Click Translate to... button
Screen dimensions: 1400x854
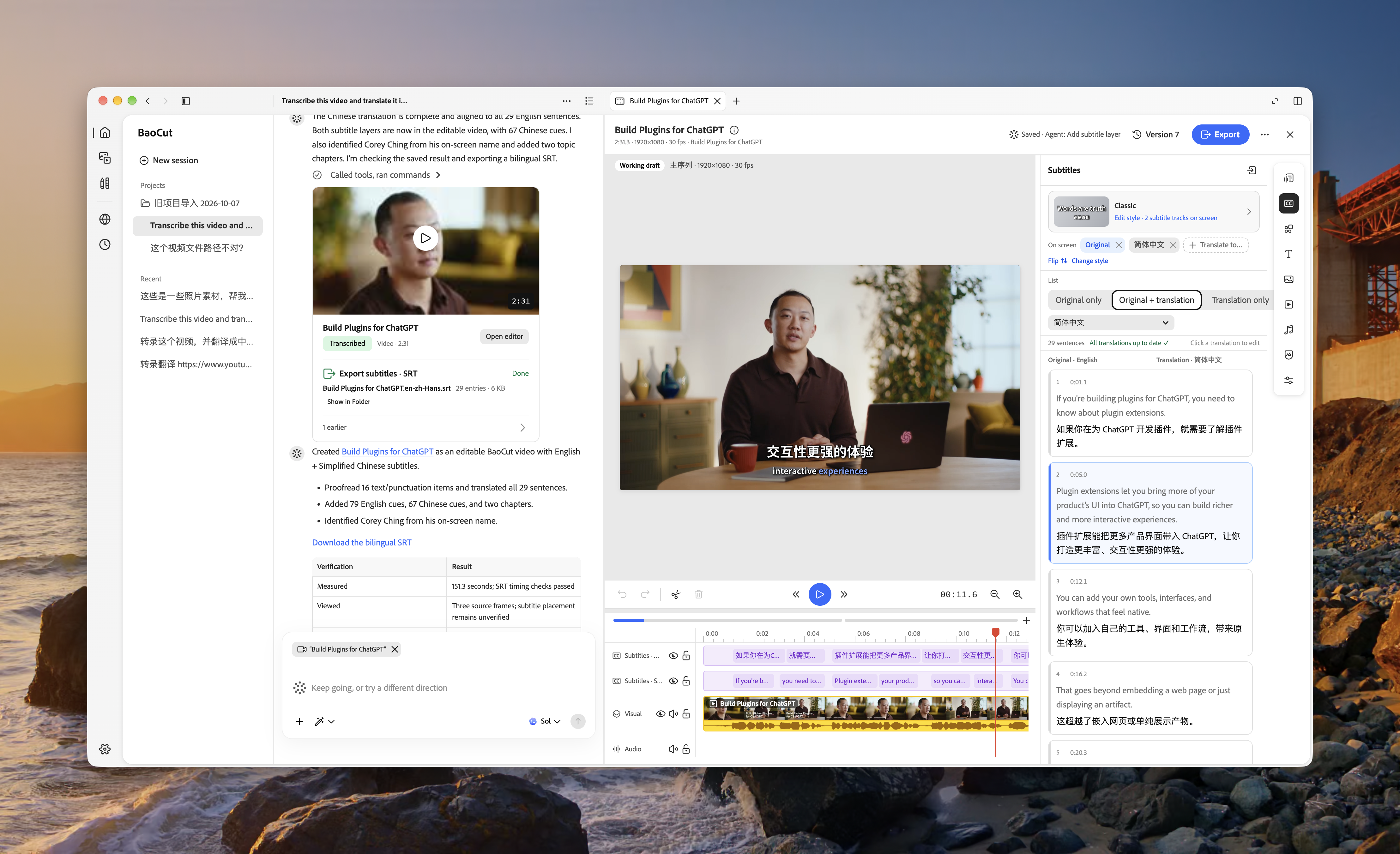1215,245
